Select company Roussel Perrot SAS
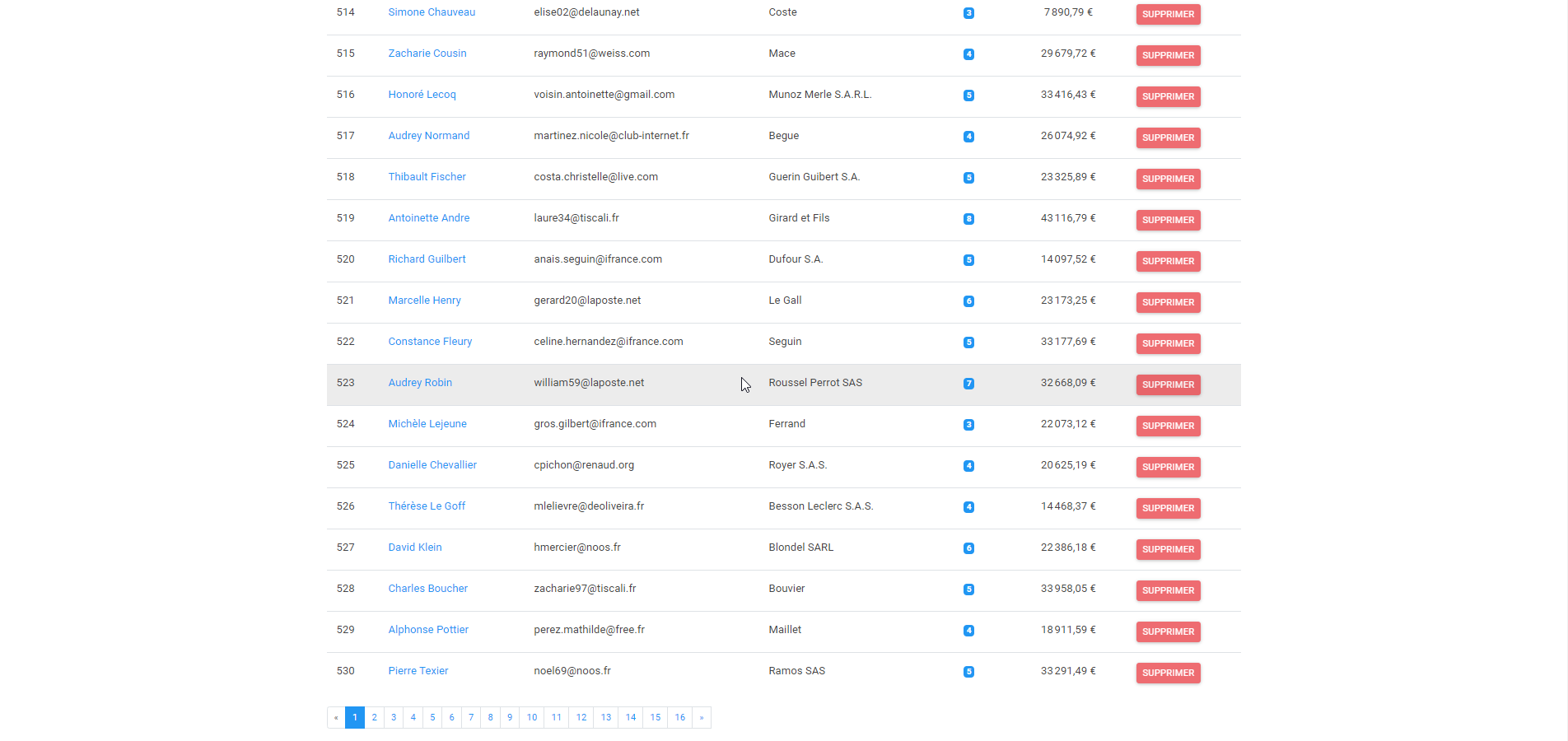 [x=815, y=383]
